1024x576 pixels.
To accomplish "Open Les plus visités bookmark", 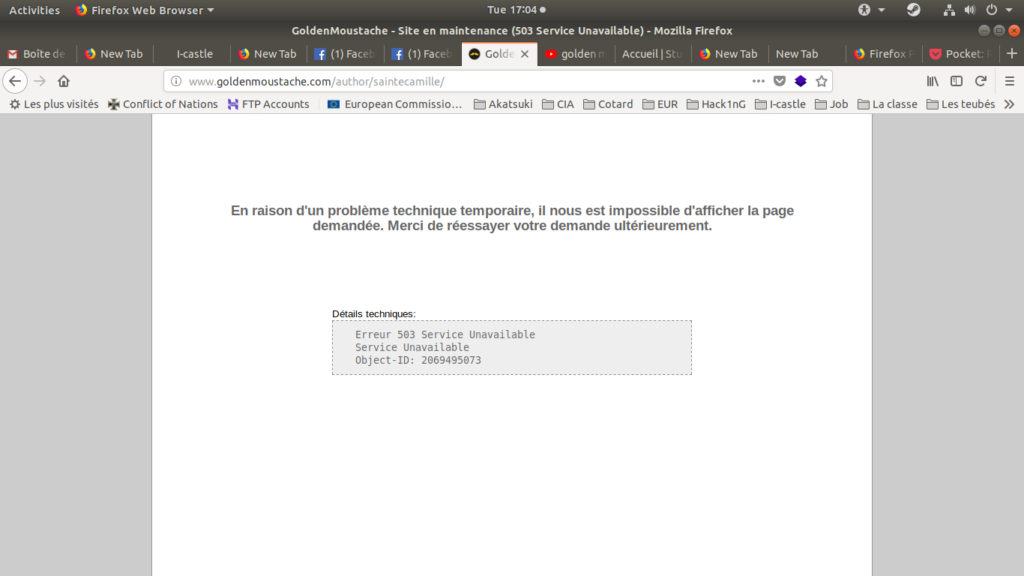I will 54,104.
